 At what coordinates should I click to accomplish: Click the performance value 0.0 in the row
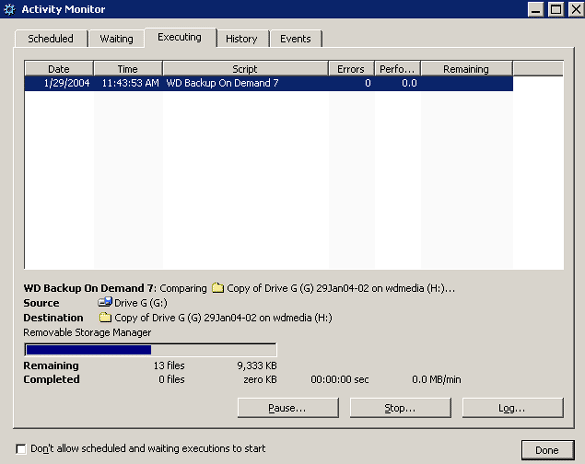409,83
